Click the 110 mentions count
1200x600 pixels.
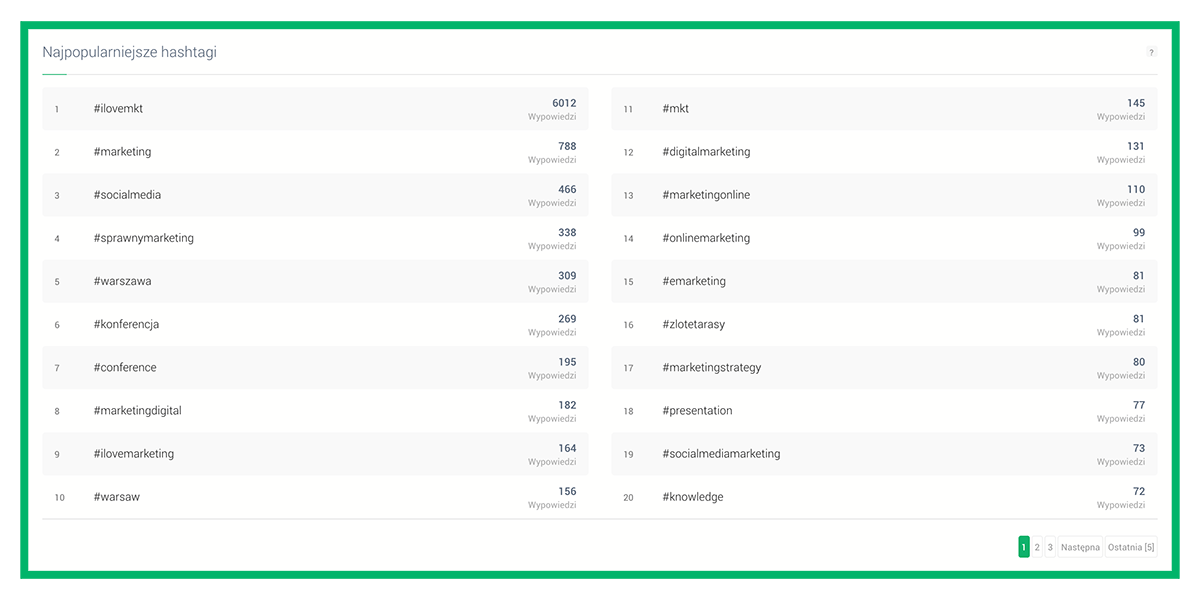(1136, 189)
